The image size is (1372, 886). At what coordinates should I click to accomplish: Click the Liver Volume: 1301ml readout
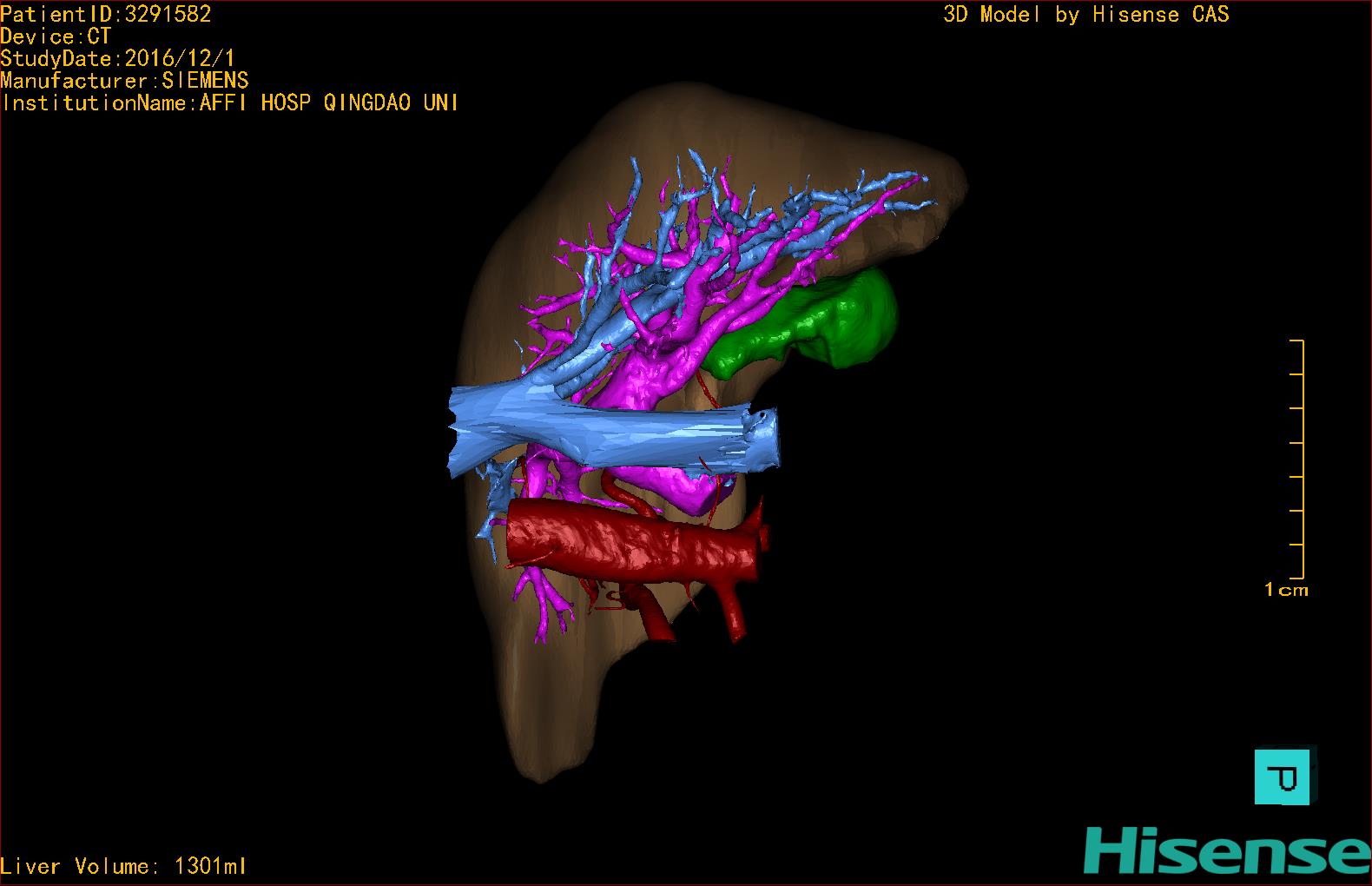(x=124, y=866)
